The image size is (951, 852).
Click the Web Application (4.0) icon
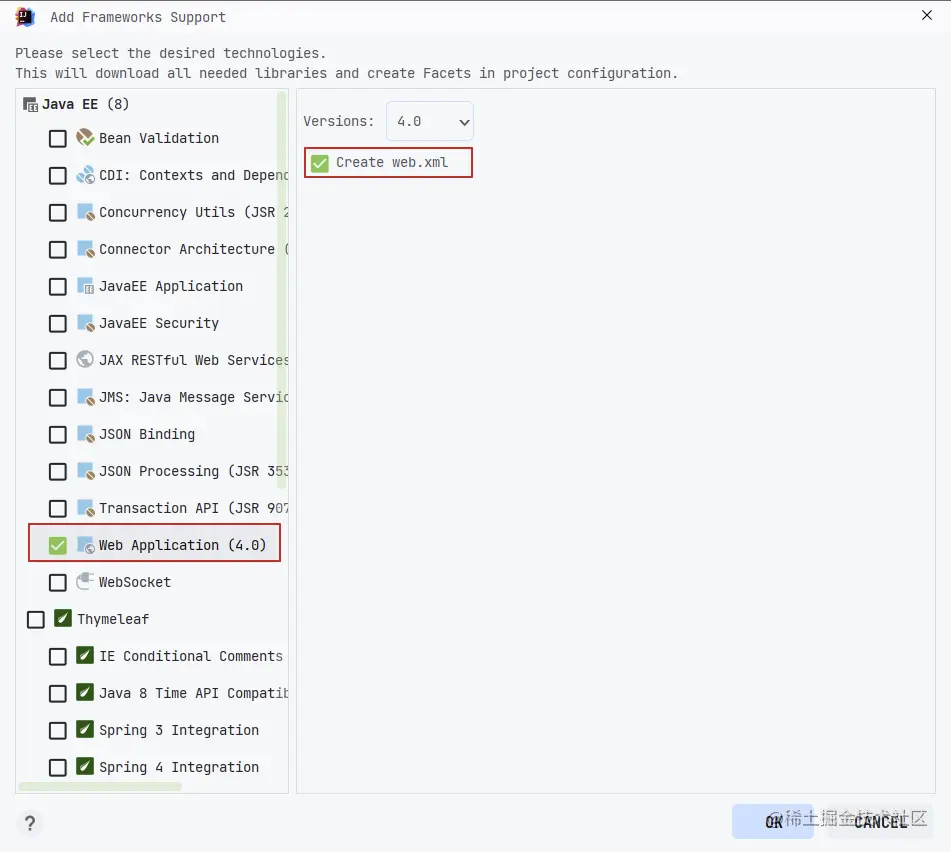[x=85, y=545]
